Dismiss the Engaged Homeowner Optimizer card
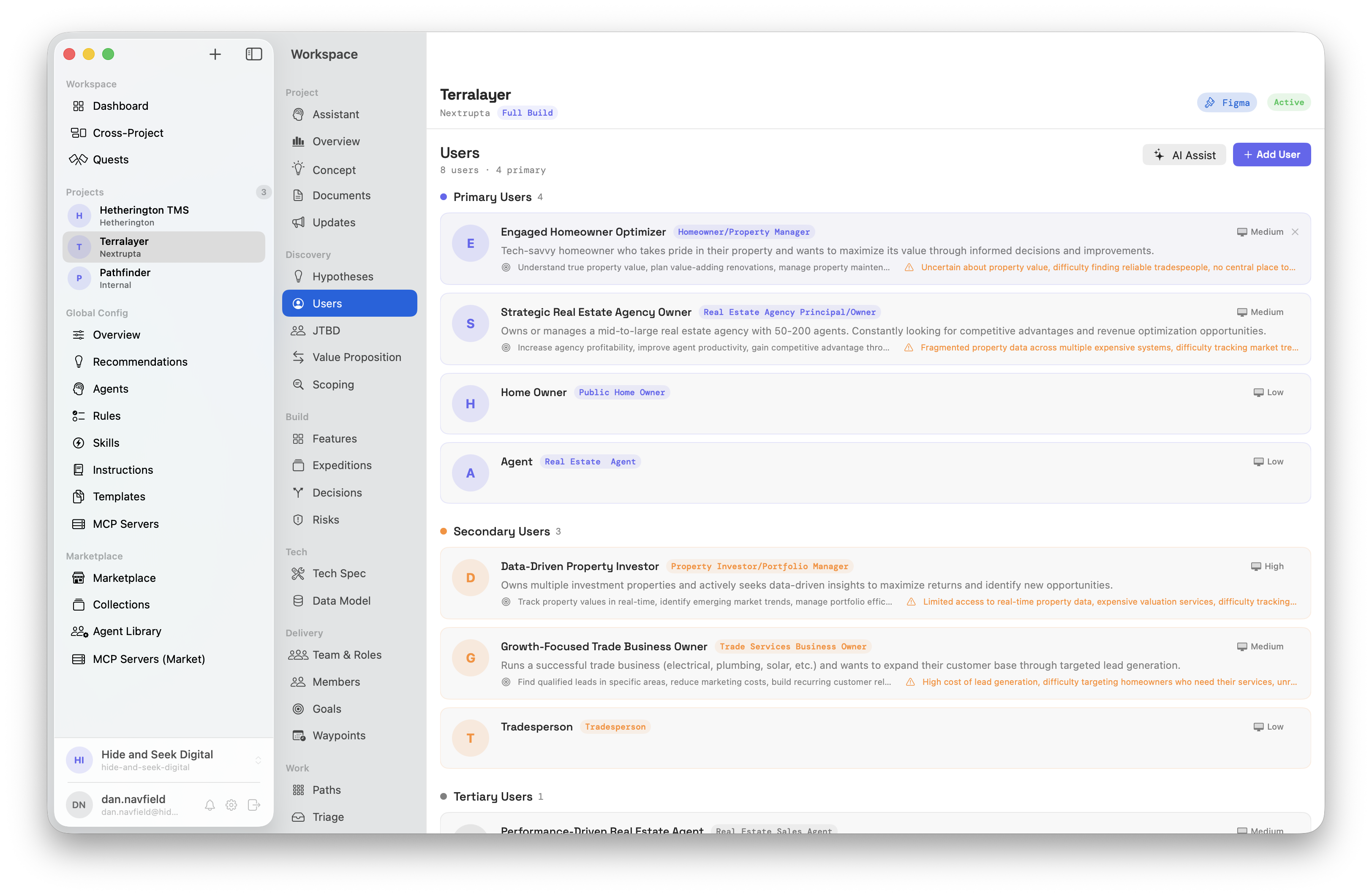The width and height of the screenshot is (1372, 896). point(1295,232)
